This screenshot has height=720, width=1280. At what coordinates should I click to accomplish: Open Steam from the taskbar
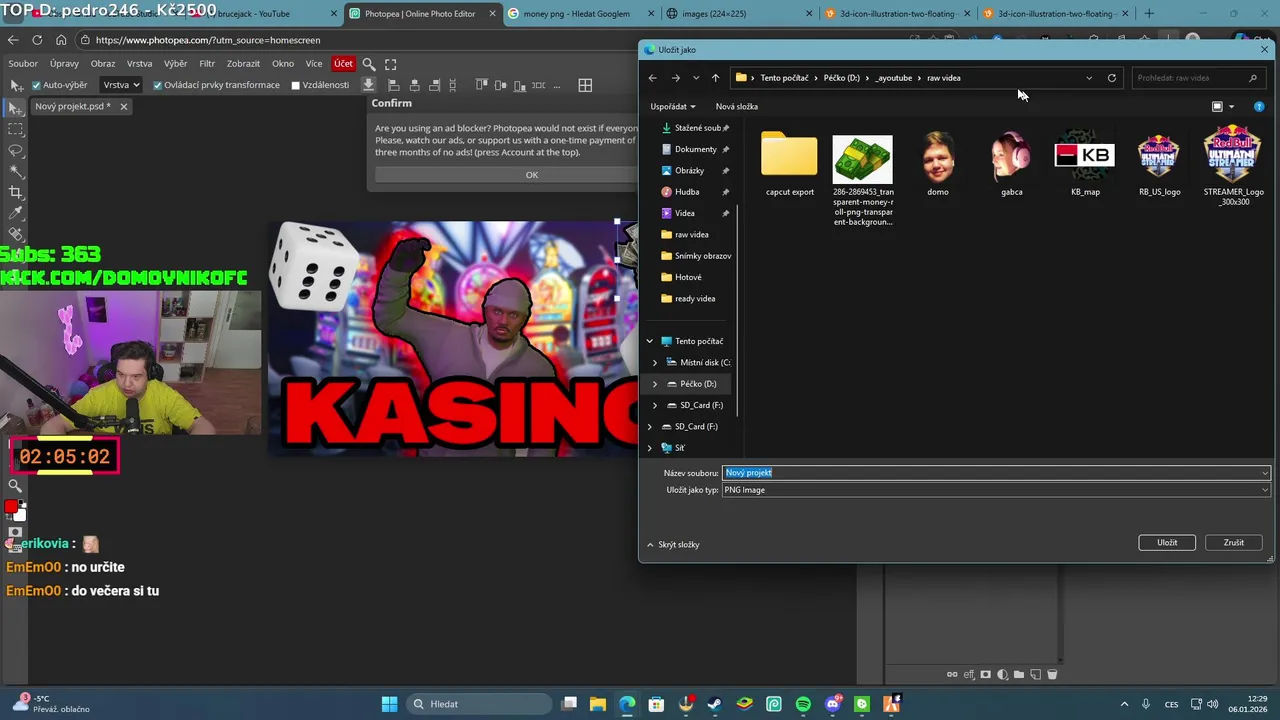click(715, 704)
